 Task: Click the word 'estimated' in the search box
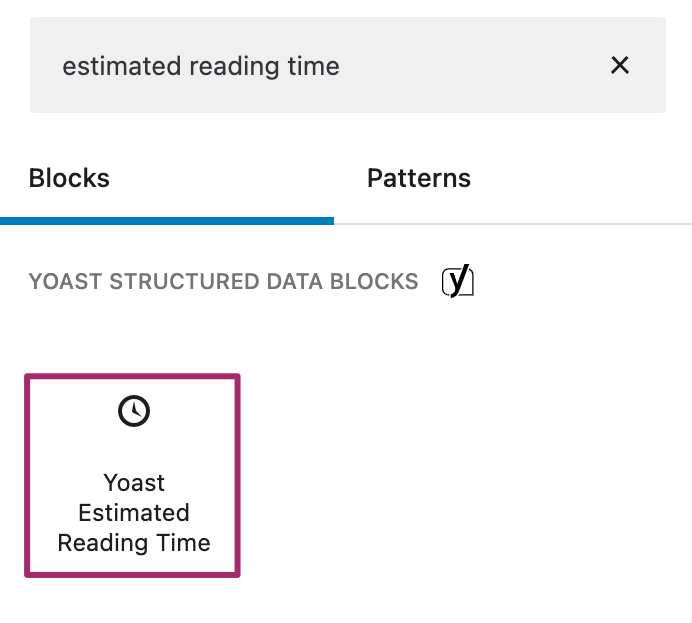(x=109, y=66)
